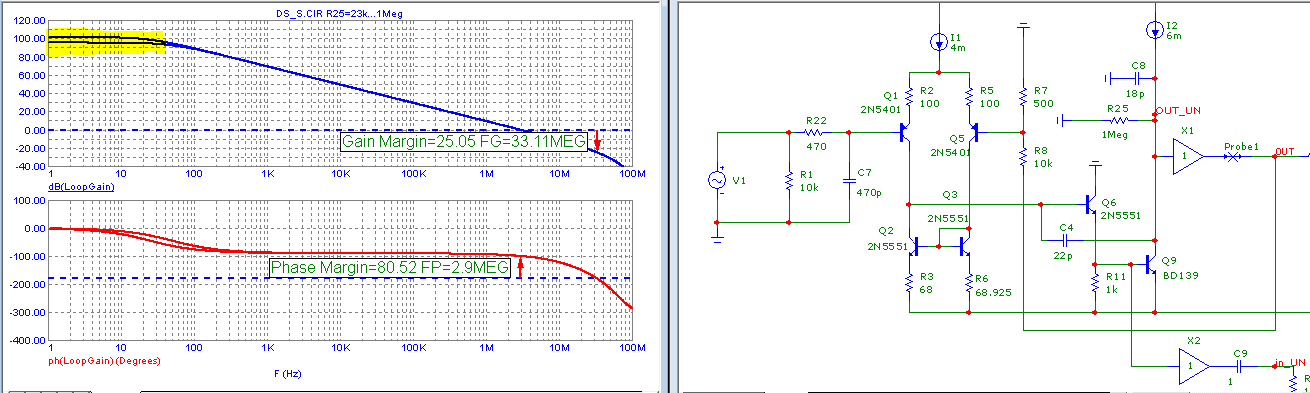1310x393 pixels.
Task: Click the Gain Margin=25.05 annotation tag
Action: [x=463, y=143]
